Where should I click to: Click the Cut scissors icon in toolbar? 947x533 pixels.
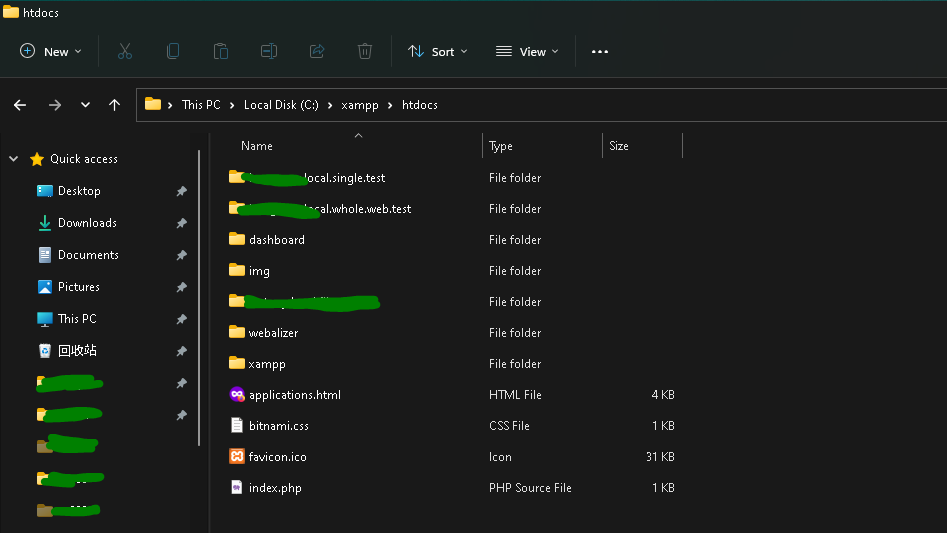pyautogui.click(x=125, y=51)
